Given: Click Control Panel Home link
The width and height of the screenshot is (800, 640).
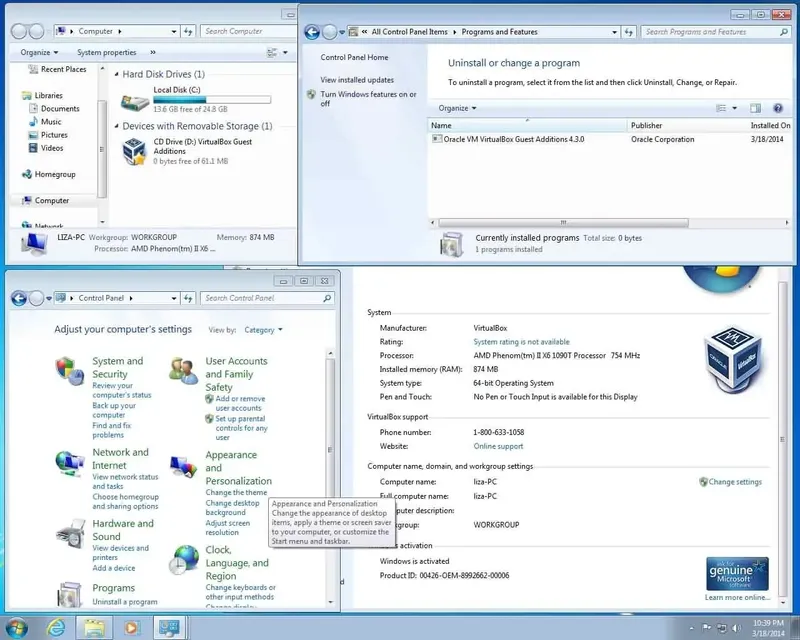Looking at the screenshot, I should point(354,58).
